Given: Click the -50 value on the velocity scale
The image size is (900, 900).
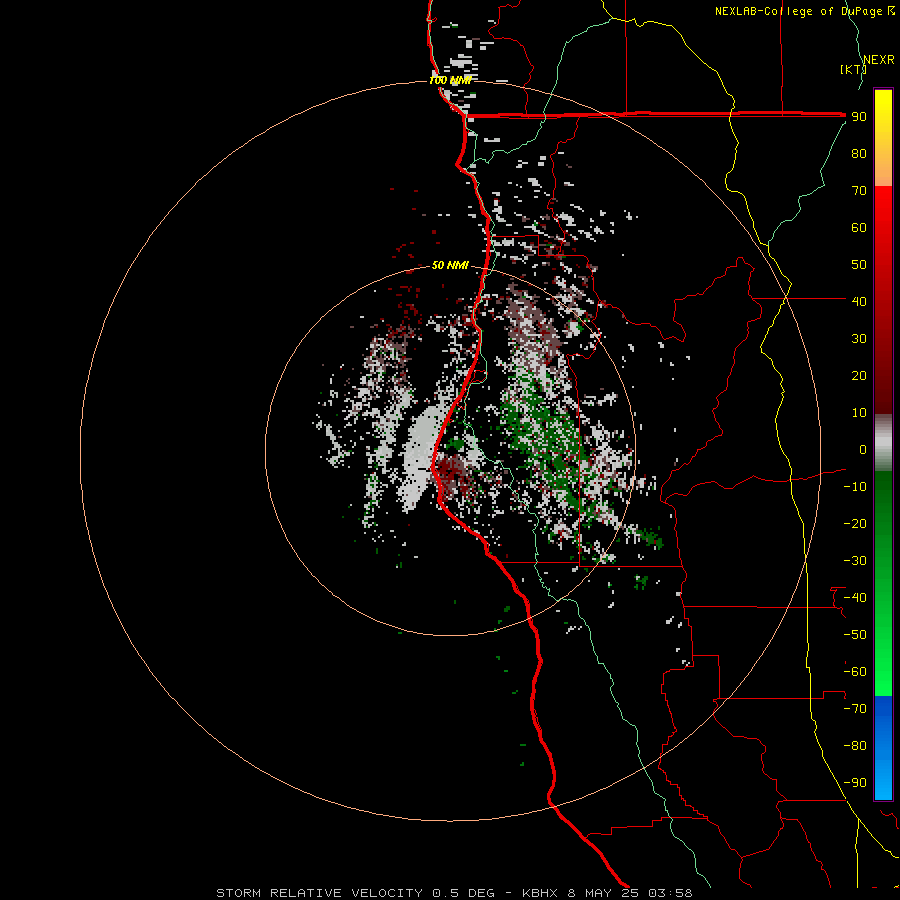Looking at the screenshot, I should pyautogui.click(x=855, y=635).
